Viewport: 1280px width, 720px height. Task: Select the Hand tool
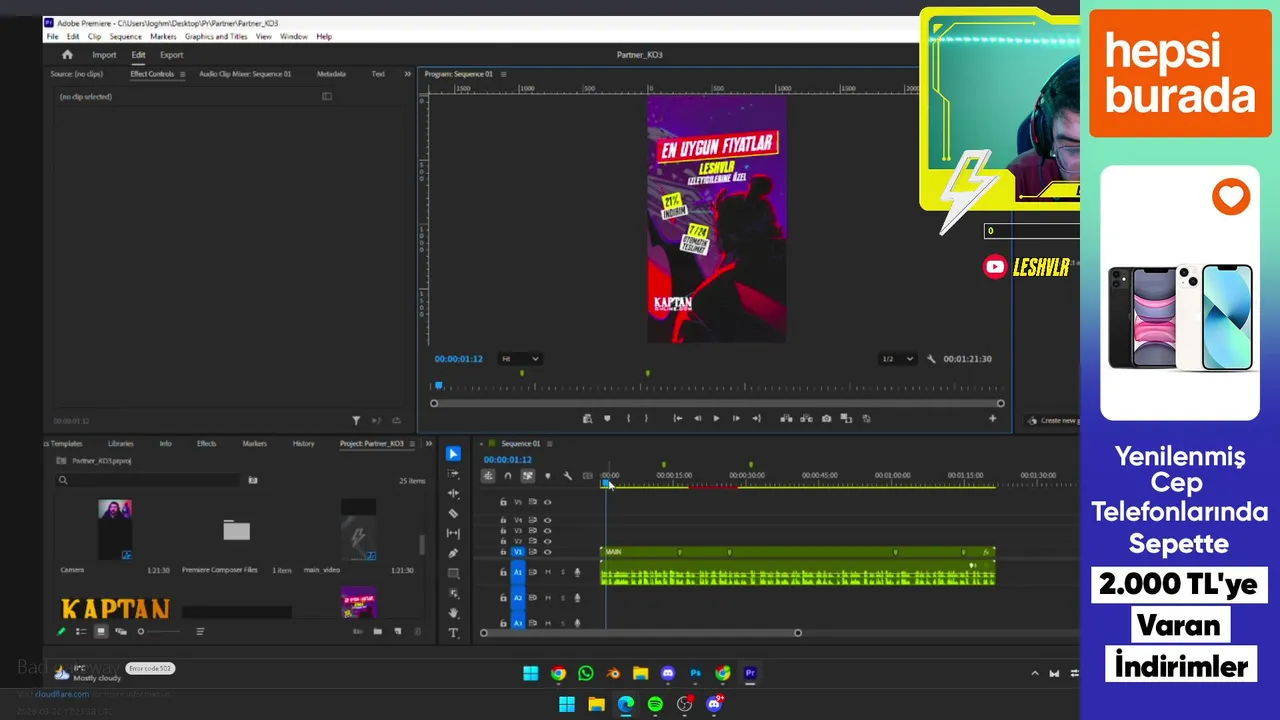pyautogui.click(x=453, y=613)
